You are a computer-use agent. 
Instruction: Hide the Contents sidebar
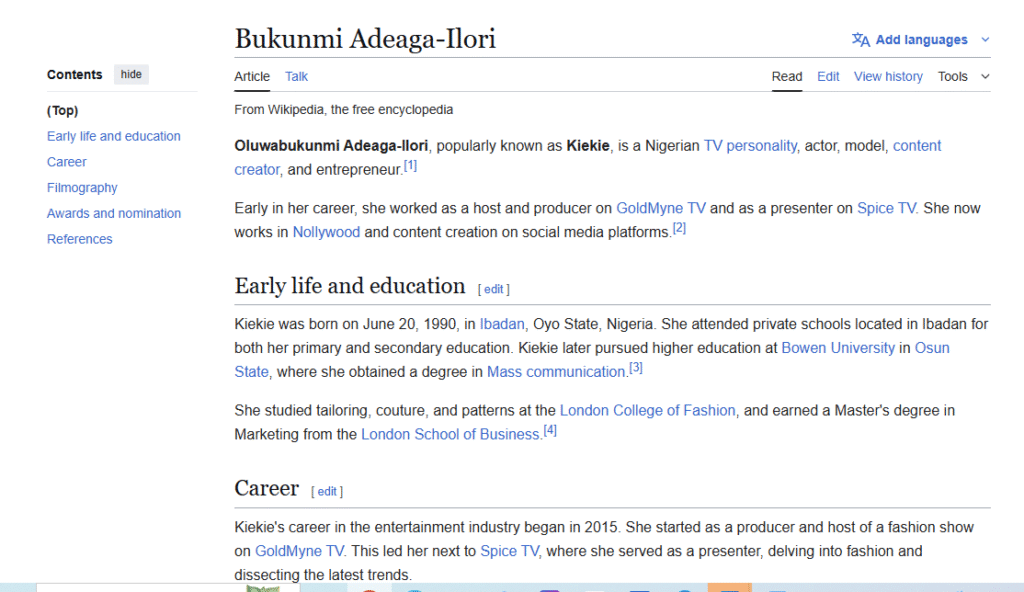coord(131,74)
